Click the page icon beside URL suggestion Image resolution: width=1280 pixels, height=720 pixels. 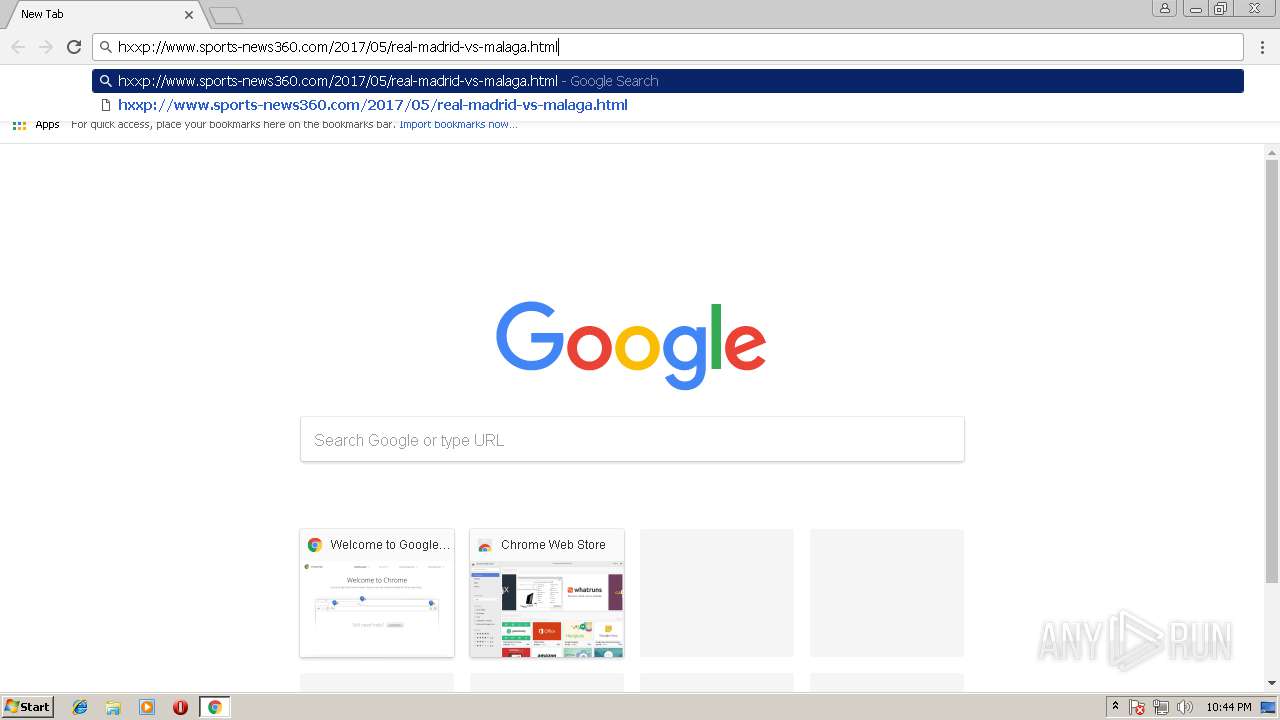(105, 105)
